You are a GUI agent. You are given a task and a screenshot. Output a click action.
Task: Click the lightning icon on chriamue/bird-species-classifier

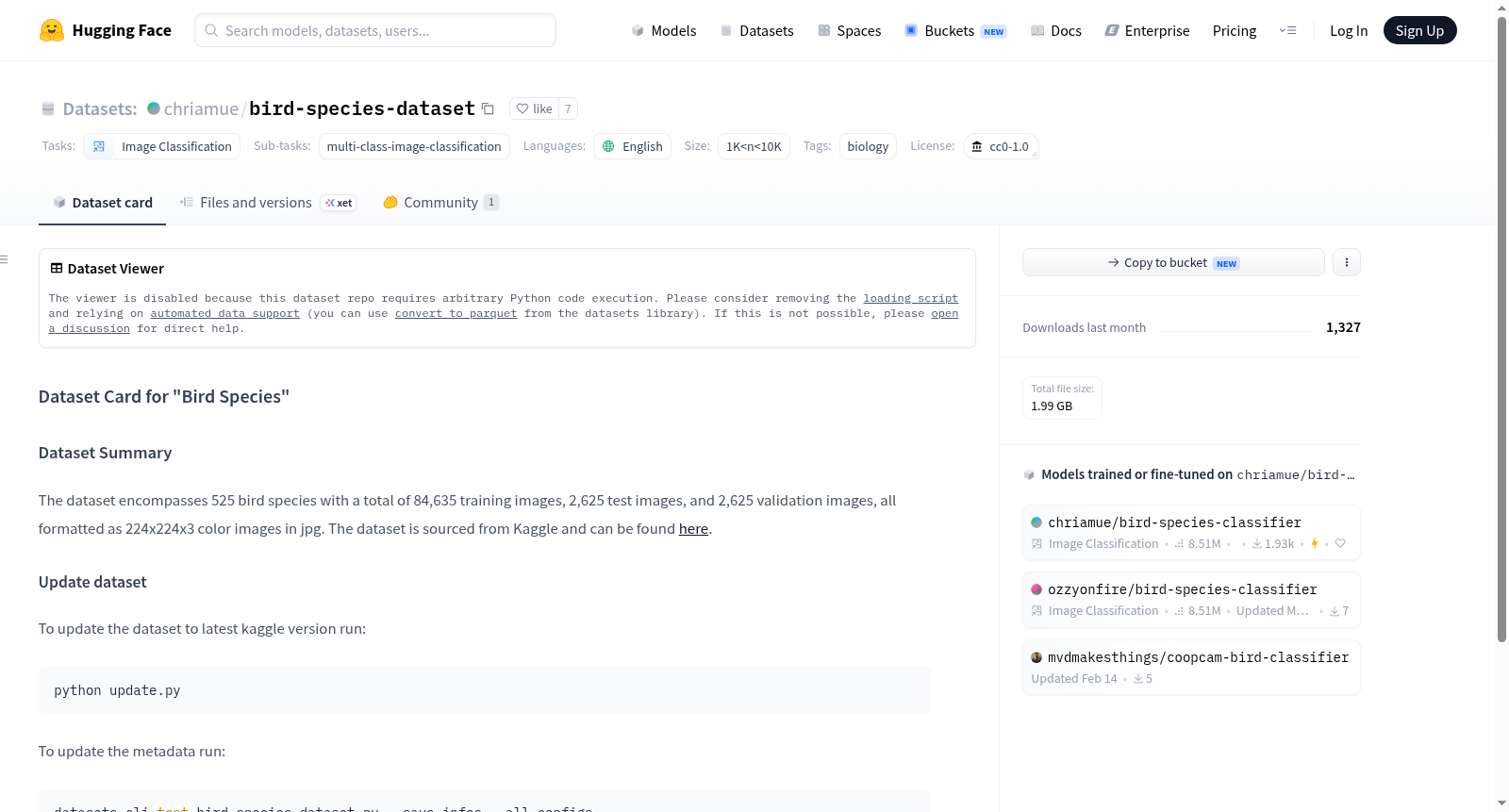point(1314,544)
